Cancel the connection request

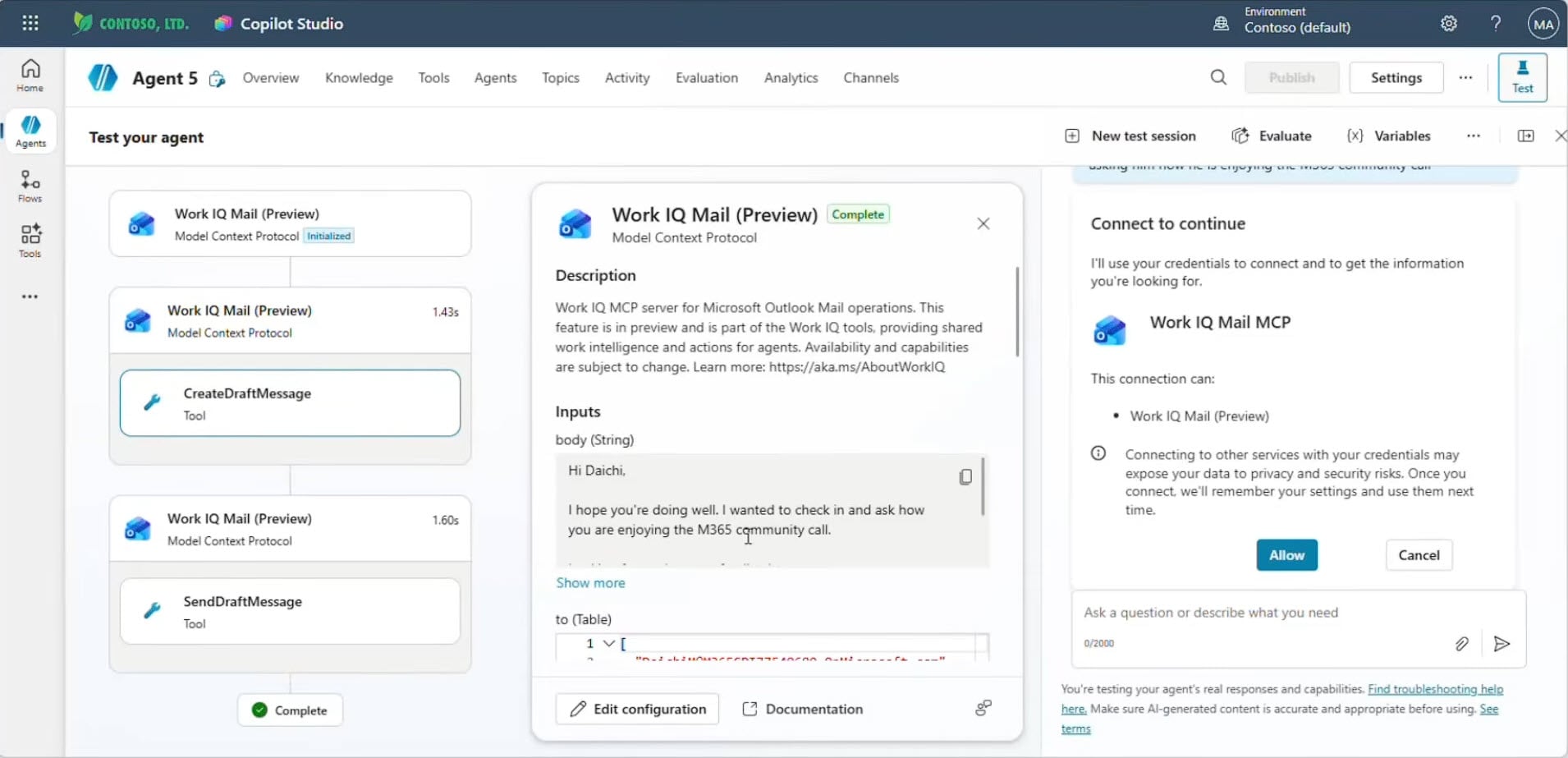pos(1419,555)
